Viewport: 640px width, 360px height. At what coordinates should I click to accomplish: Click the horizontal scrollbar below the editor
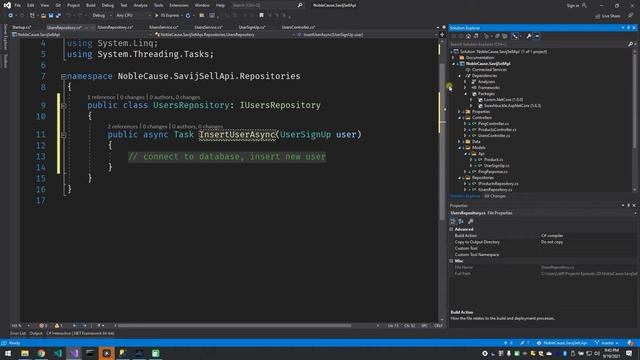tap(235, 326)
